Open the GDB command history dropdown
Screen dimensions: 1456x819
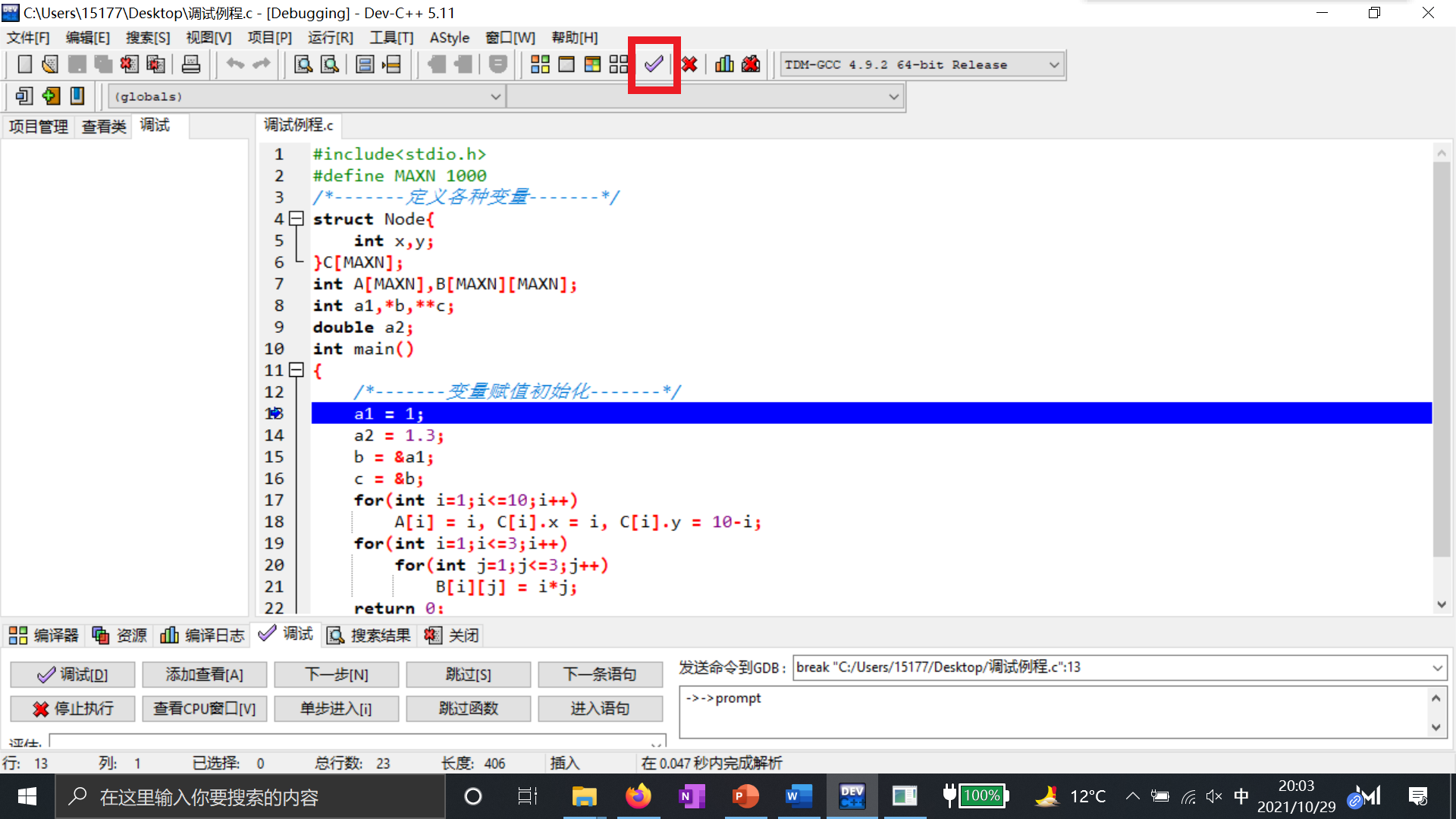1436,668
